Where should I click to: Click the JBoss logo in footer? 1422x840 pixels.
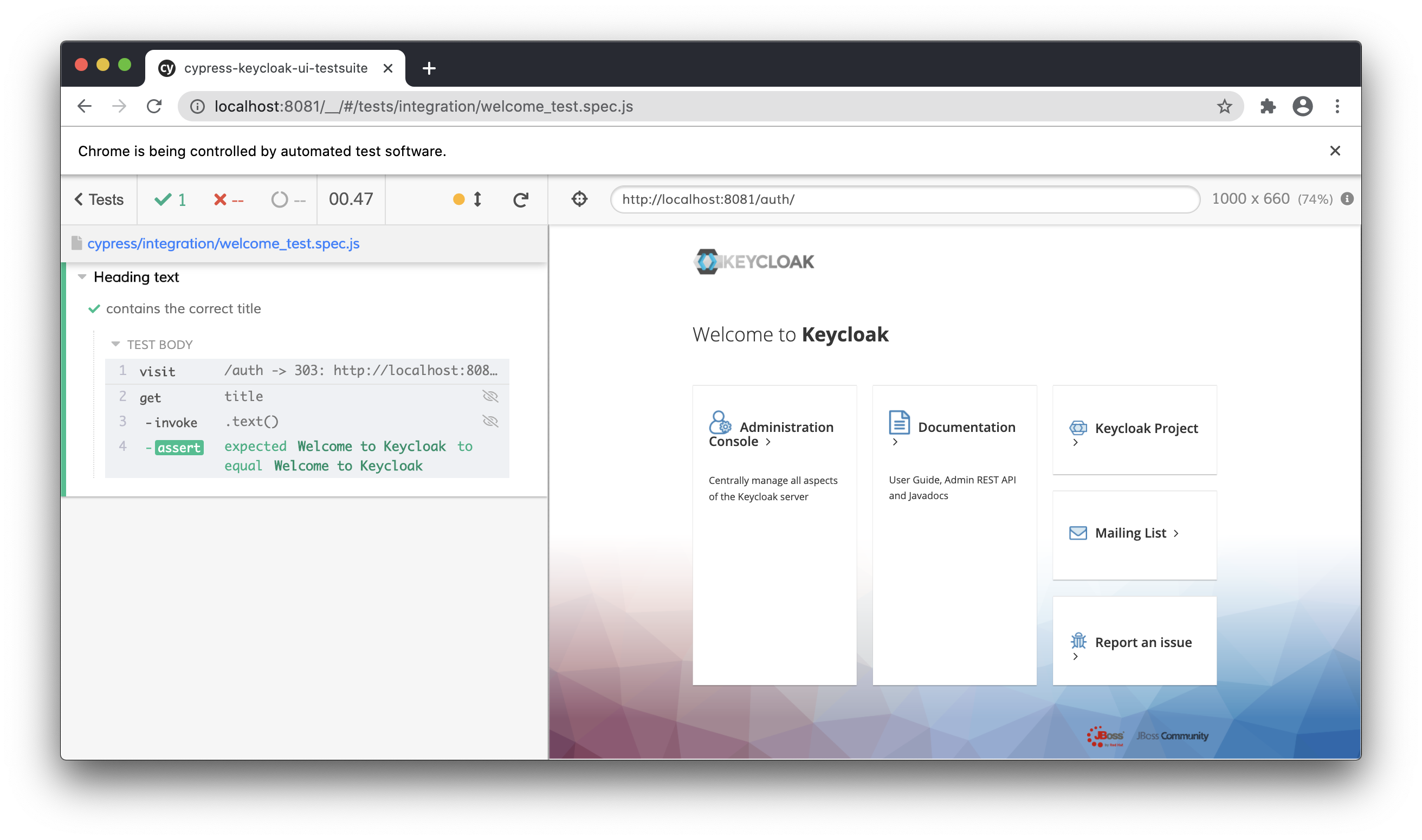[1105, 736]
